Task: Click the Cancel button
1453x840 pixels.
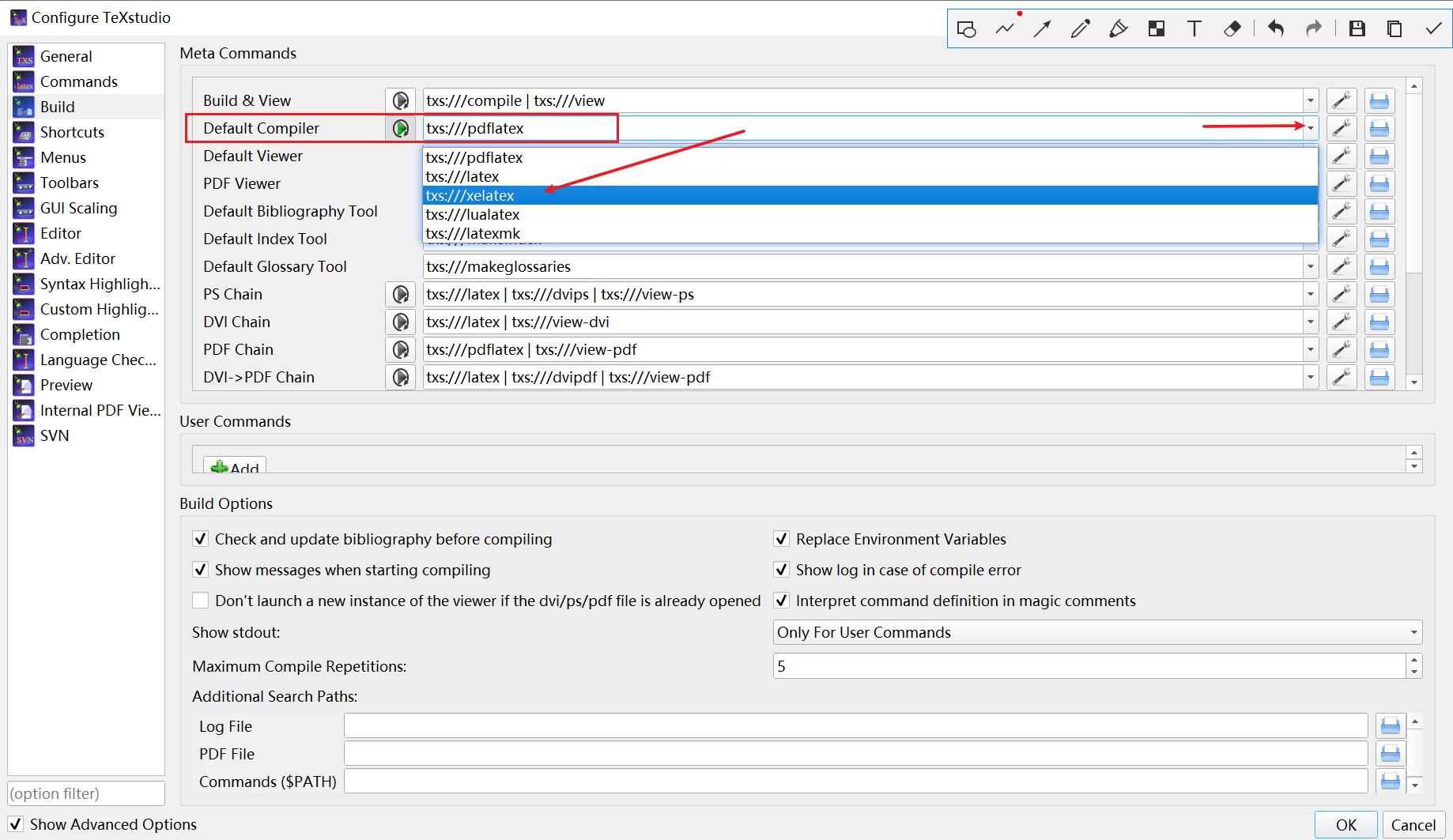Action: click(x=1413, y=825)
